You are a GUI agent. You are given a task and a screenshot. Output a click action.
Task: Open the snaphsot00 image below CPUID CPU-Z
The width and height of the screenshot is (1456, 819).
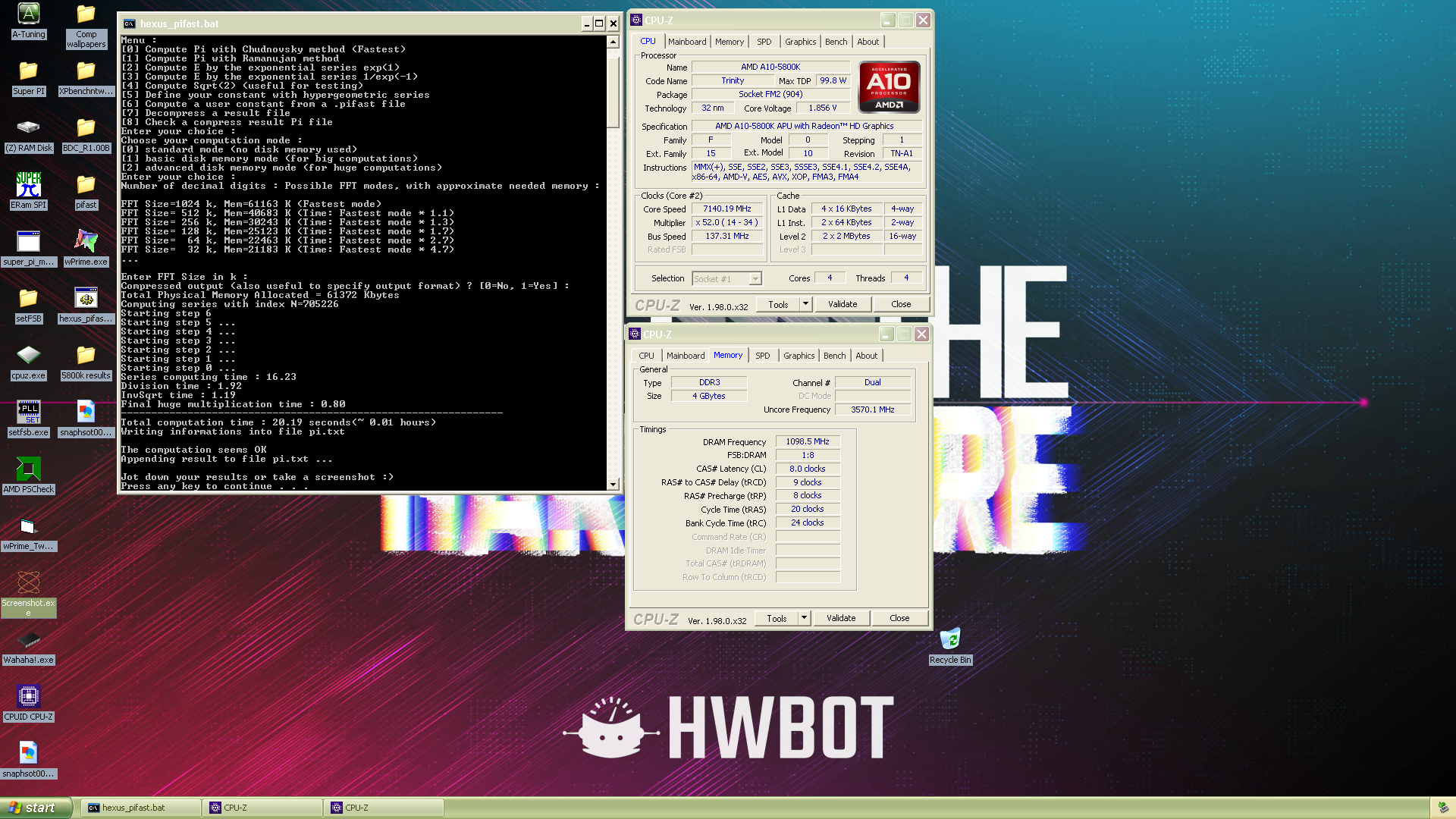(29, 761)
